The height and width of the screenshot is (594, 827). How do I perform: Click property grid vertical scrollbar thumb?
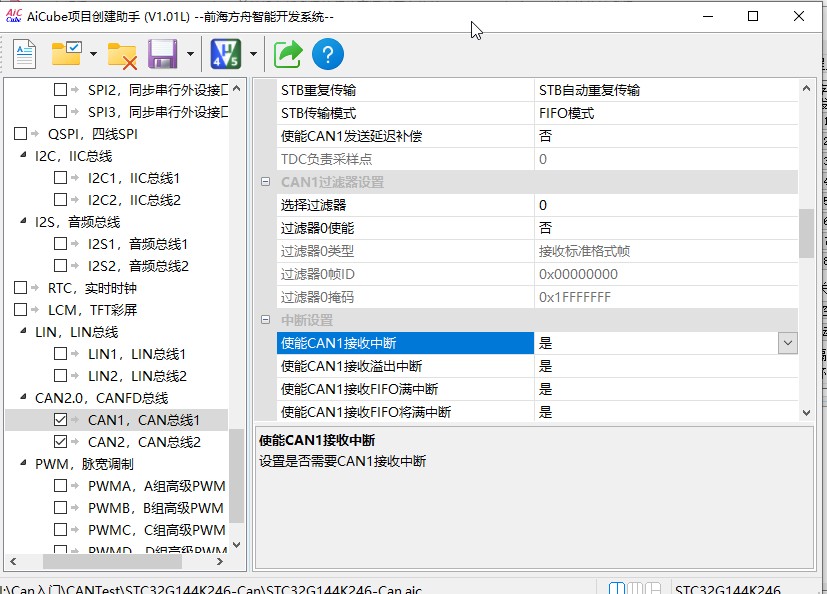click(x=806, y=233)
